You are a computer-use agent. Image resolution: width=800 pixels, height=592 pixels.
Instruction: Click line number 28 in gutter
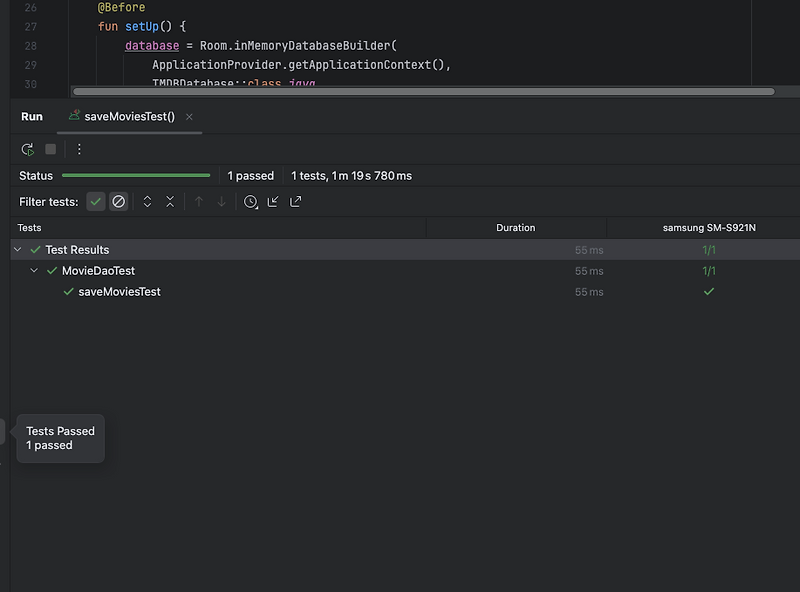point(31,46)
